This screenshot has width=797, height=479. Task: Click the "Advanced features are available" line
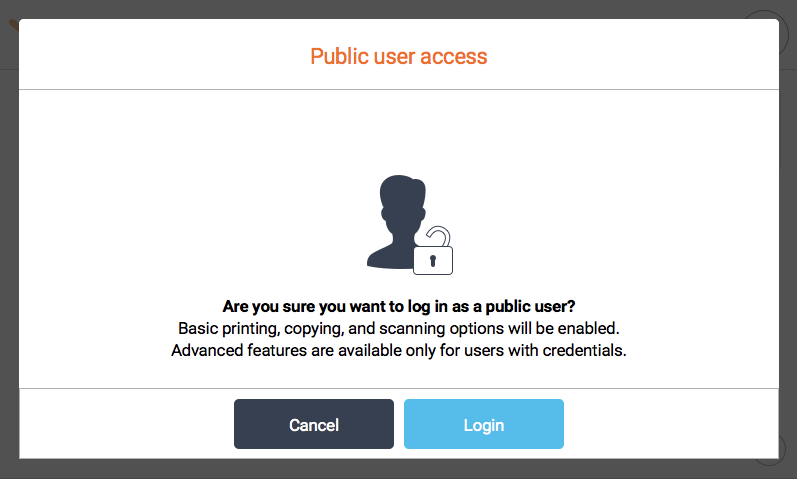pyautogui.click(x=398, y=350)
